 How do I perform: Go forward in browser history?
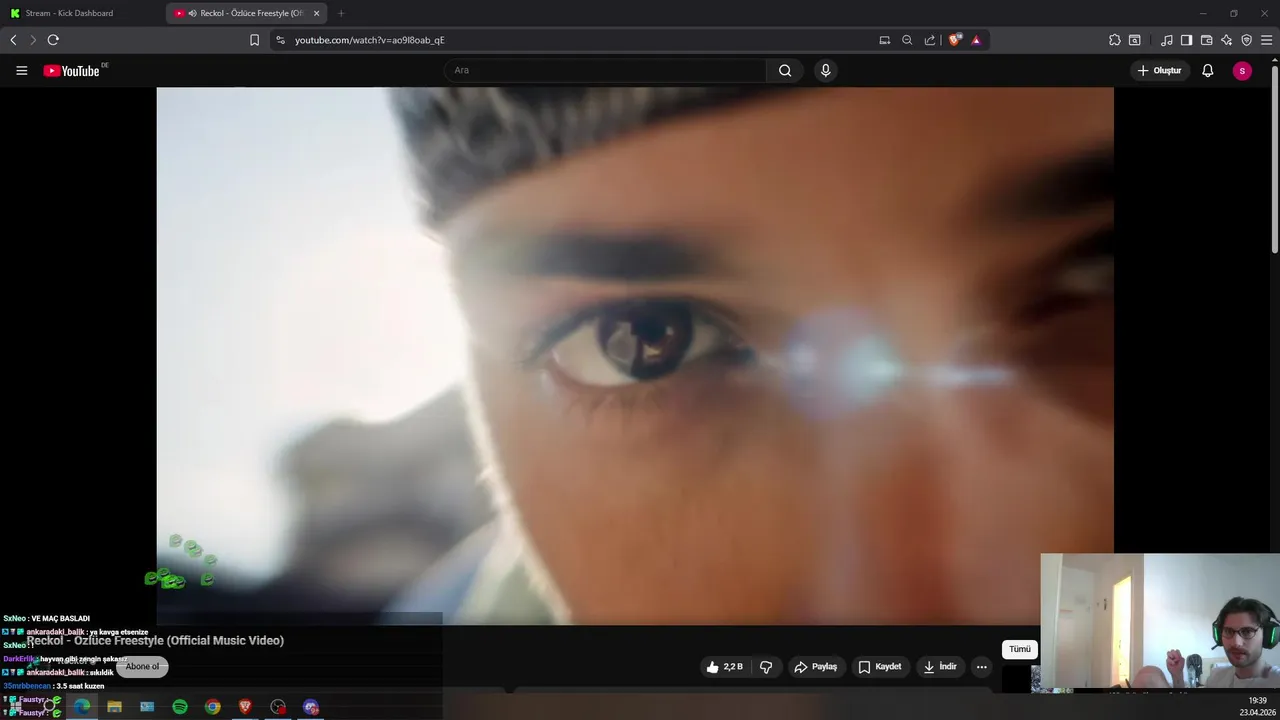(32, 40)
